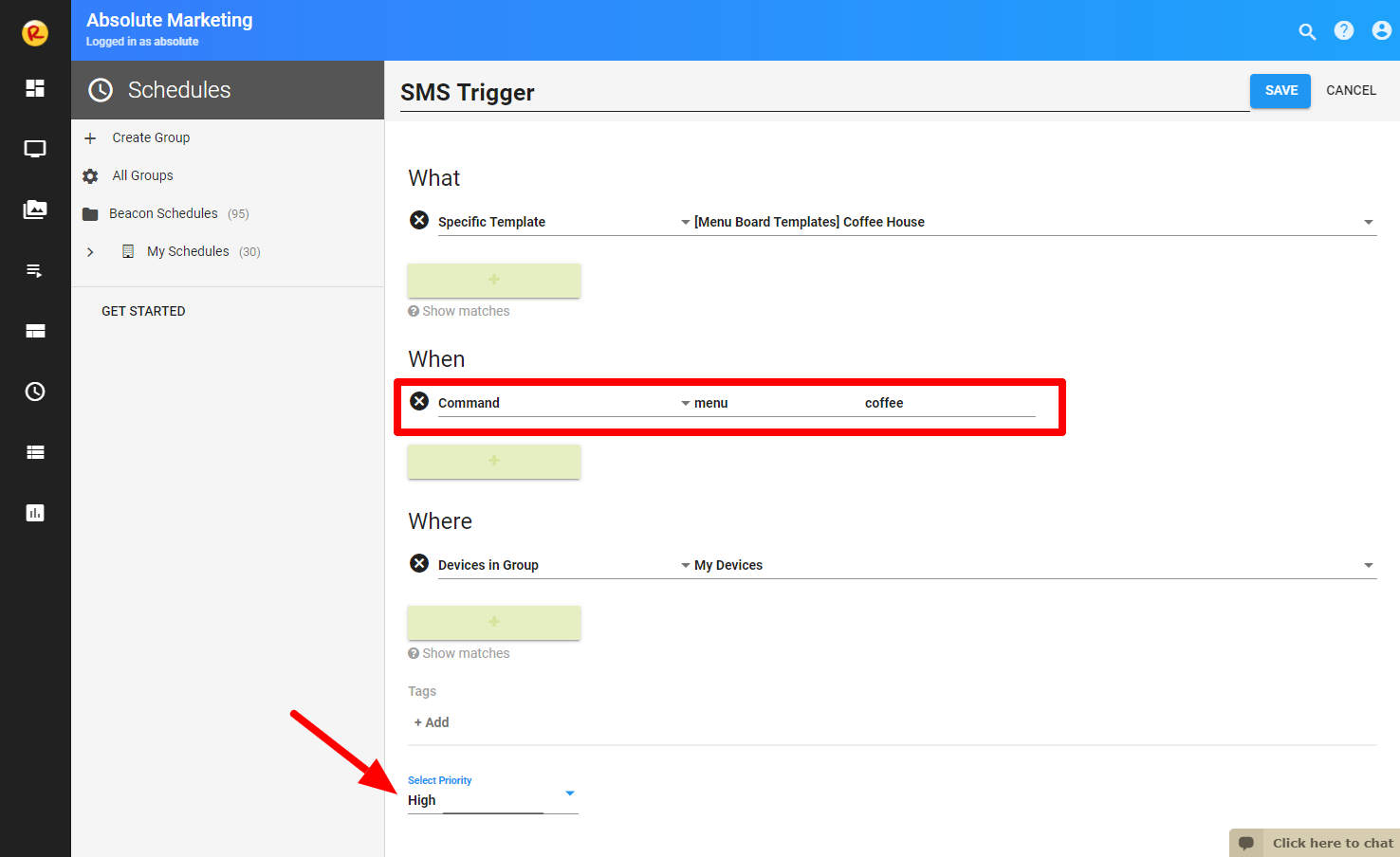Open the Screens section in the sidebar
Image resolution: width=1400 pixels, height=857 pixels.
pos(35,149)
